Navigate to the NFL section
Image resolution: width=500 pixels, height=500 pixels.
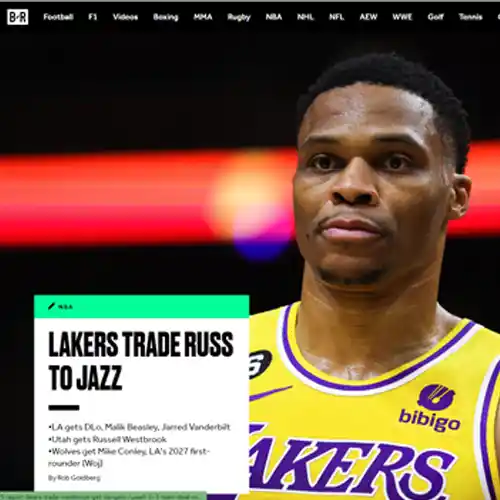pyautogui.click(x=337, y=17)
